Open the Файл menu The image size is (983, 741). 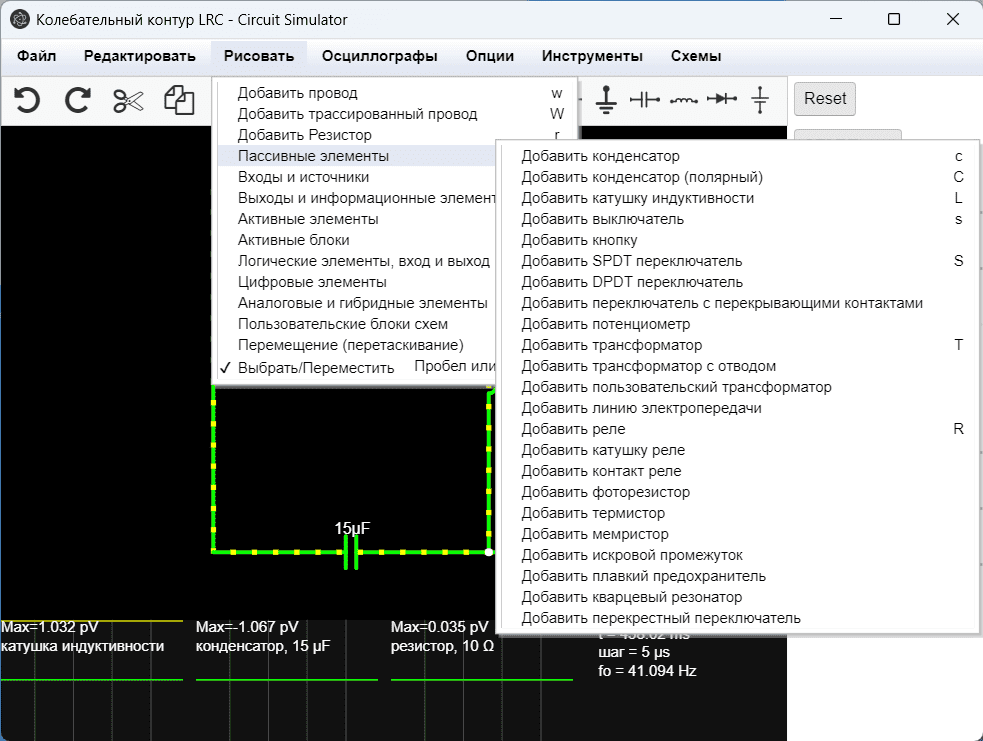click(x=36, y=56)
